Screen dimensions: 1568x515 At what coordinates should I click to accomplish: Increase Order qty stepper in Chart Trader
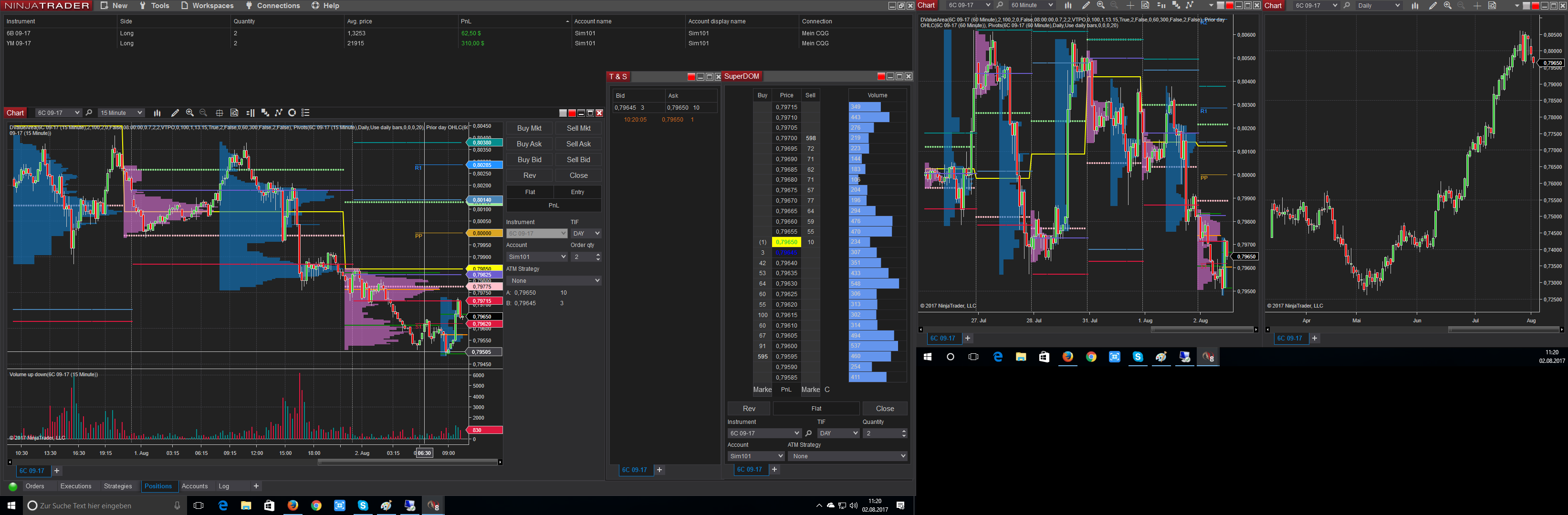pos(598,255)
